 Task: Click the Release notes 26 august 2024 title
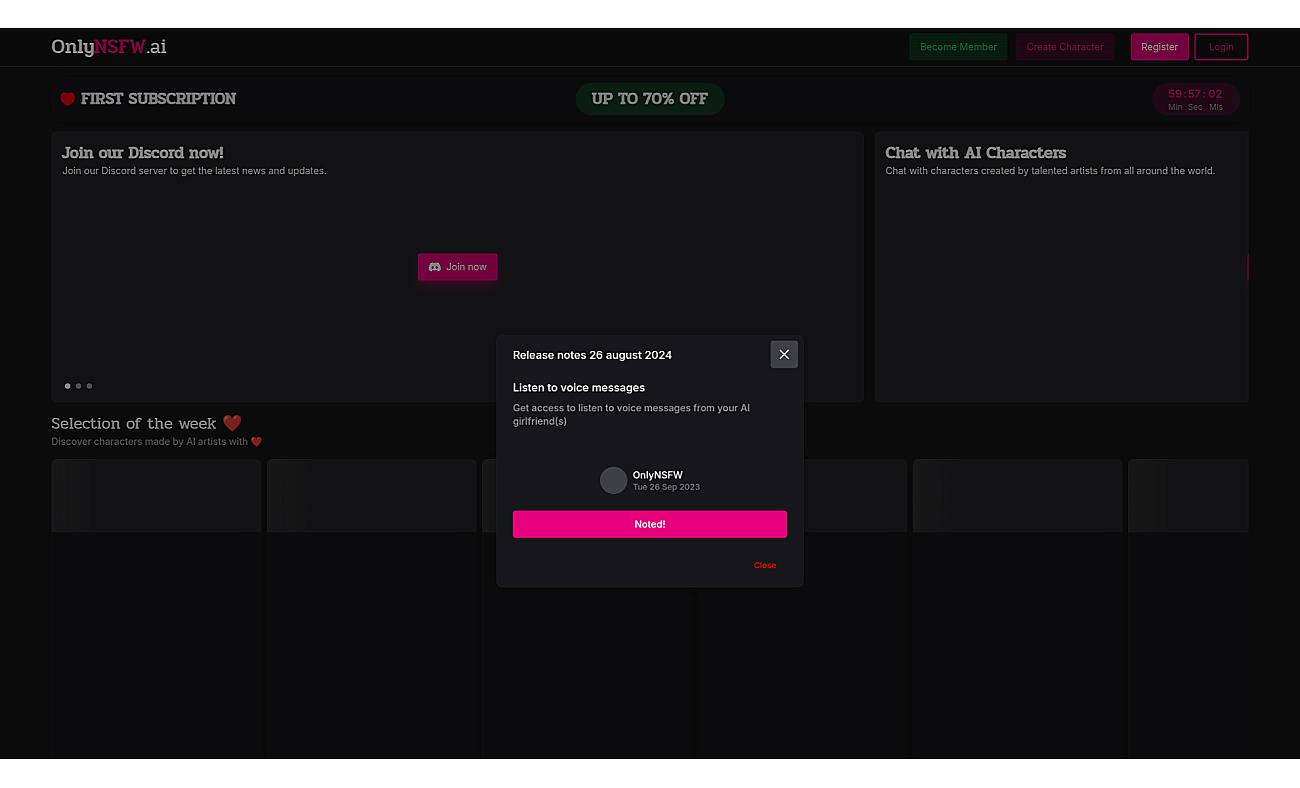(x=592, y=355)
